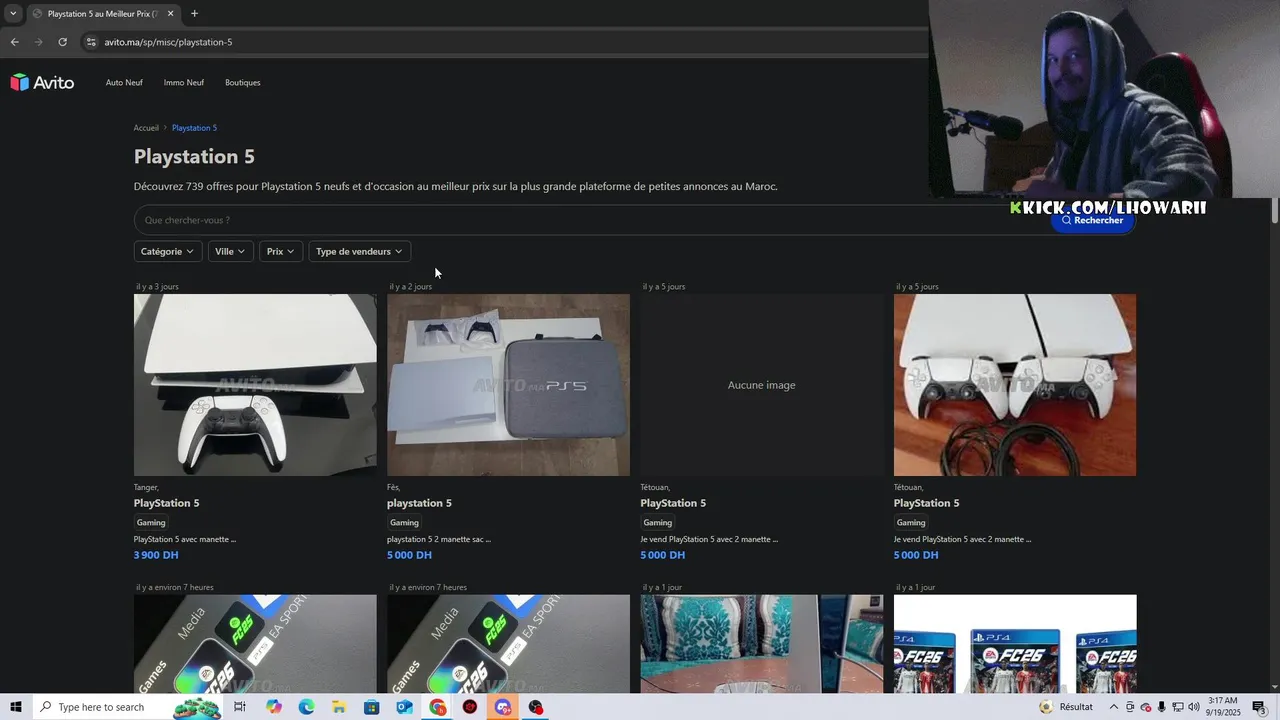
Task: Expand the Type de vendeurs dropdown
Action: 359,251
